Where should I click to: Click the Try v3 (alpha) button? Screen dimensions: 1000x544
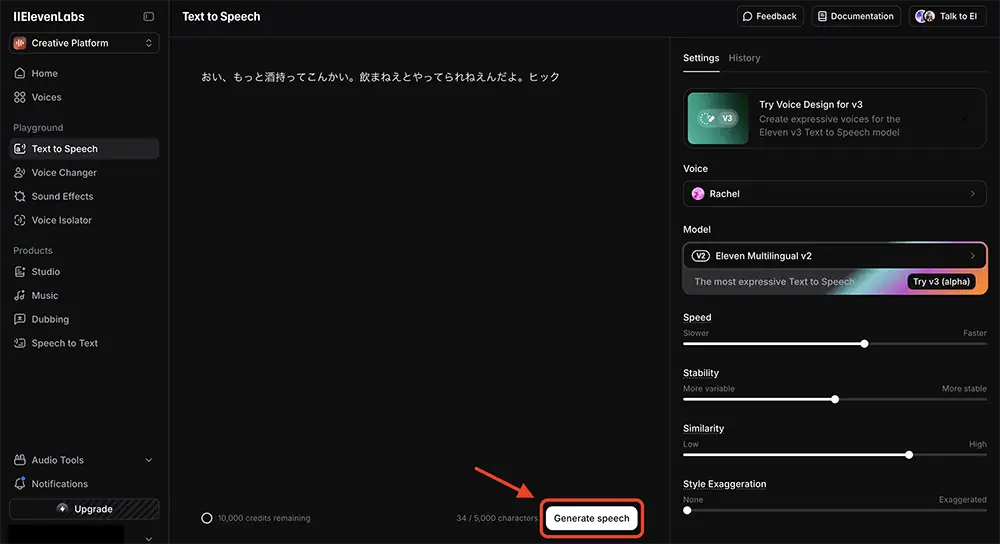point(941,281)
